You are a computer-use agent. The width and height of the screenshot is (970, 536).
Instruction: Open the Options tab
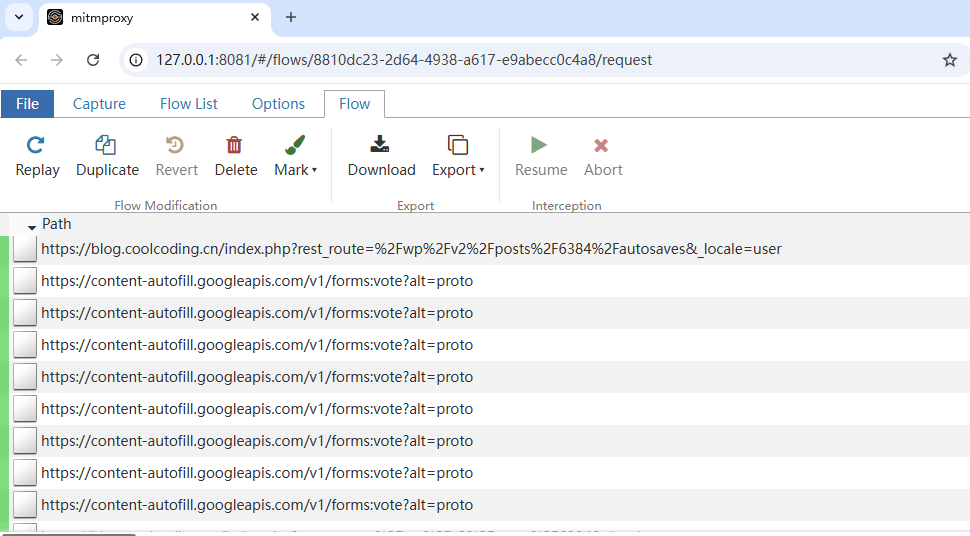[278, 104]
